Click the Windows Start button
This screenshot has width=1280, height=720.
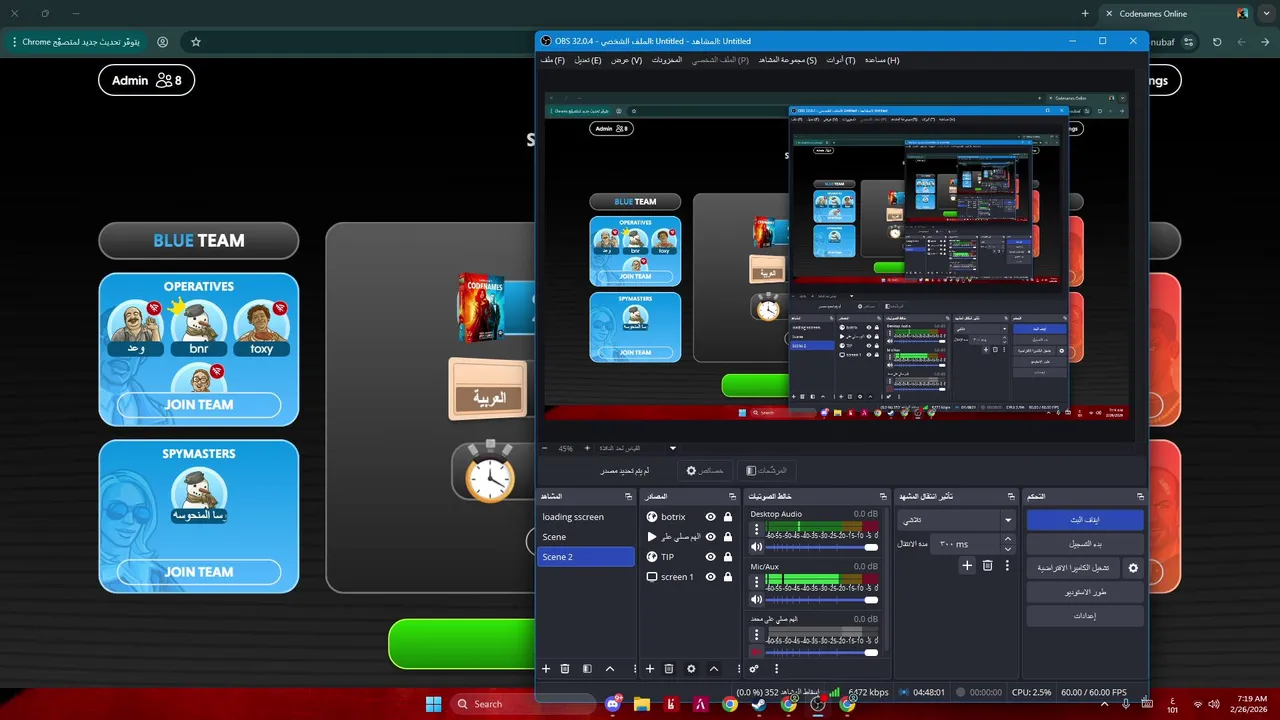433,704
